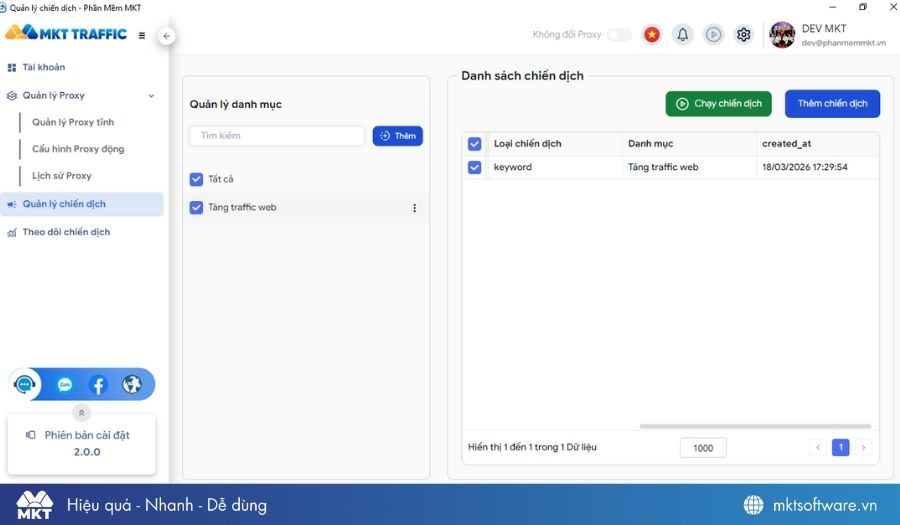Go to next page arrow
Viewport: 900px width, 525px height.
(863, 448)
